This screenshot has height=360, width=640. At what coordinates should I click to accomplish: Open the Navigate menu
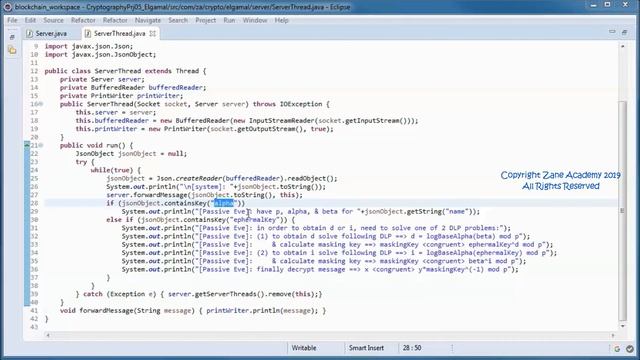click(148, 20)
